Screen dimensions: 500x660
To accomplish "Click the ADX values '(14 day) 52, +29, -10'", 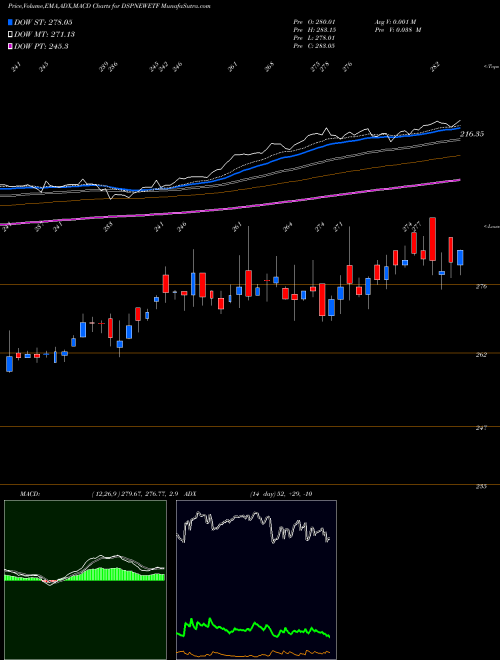I will pyautogui.click(x=281, y=494).
